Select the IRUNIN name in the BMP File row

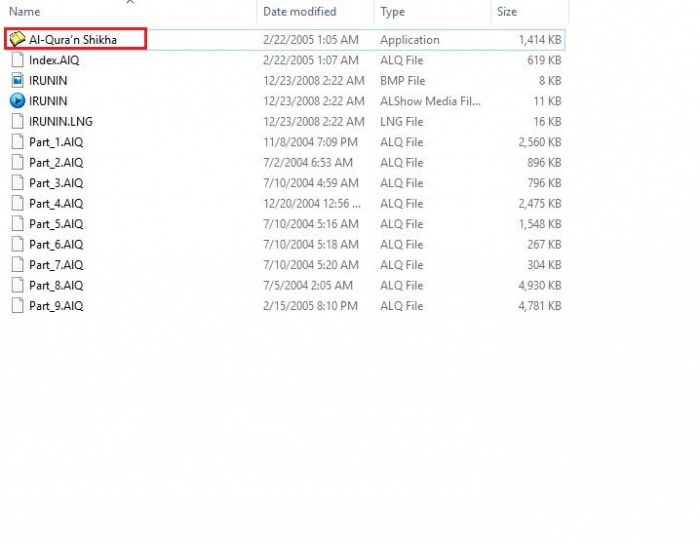tap(48, 81)
